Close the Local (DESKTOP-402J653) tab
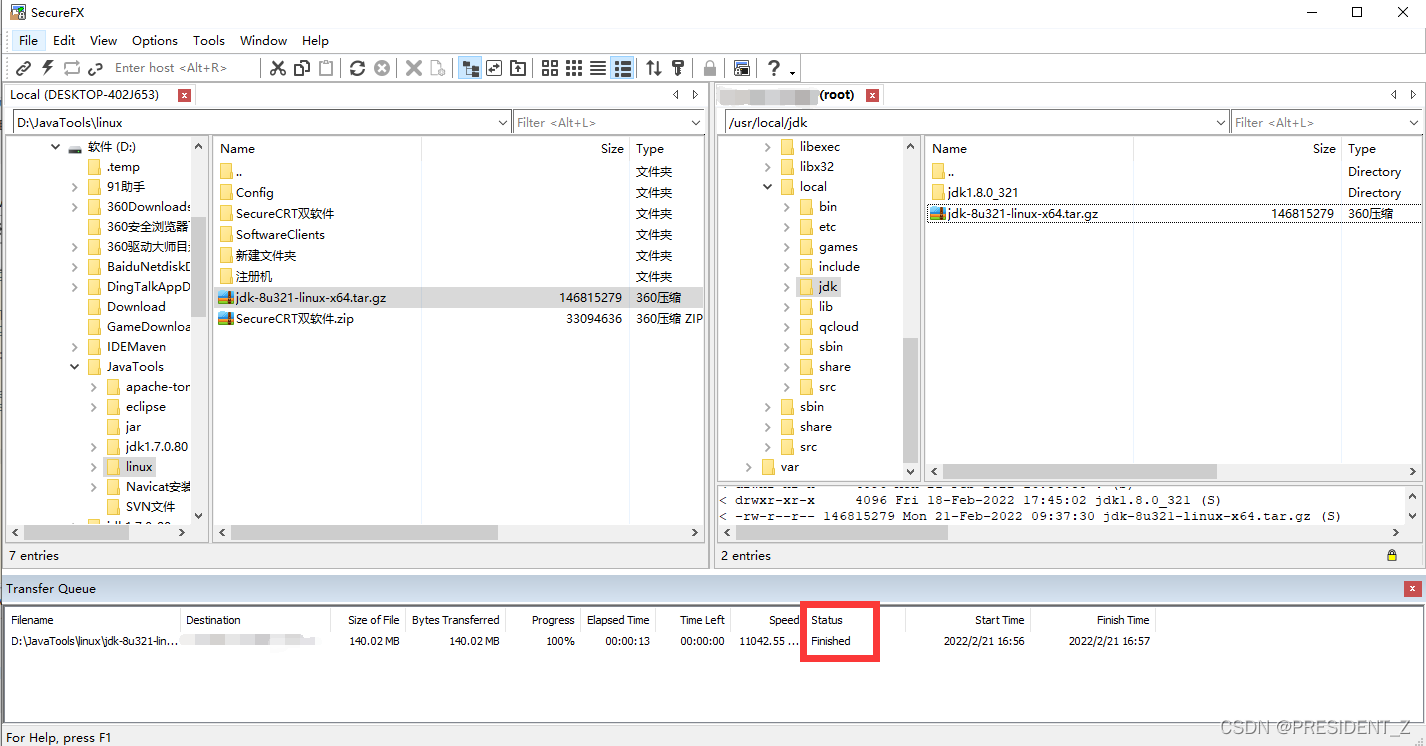The image size is (1426, 746). pyautogui.click(x=184, y=95)
